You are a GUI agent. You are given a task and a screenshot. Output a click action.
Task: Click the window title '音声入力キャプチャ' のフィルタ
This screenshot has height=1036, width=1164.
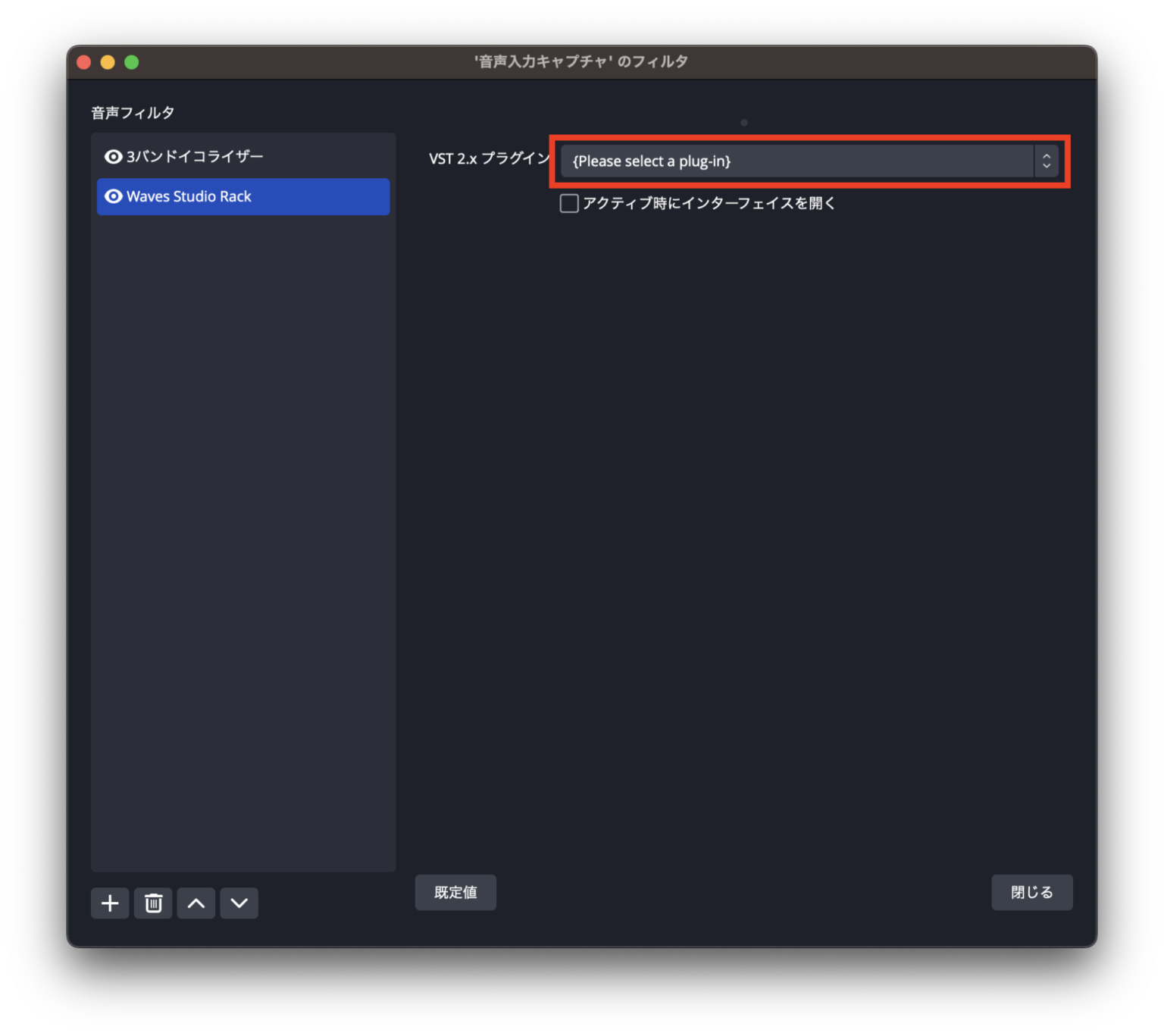pyautogui.click(x=580, y=61)
